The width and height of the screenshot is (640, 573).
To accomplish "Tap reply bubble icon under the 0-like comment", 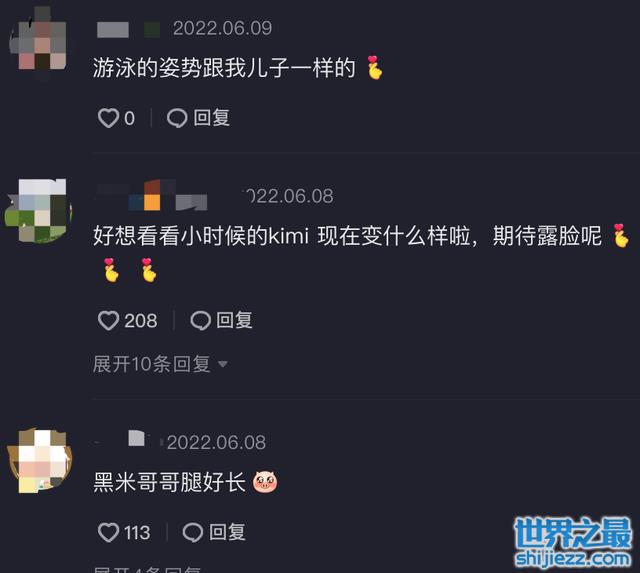I will point(177,118).
